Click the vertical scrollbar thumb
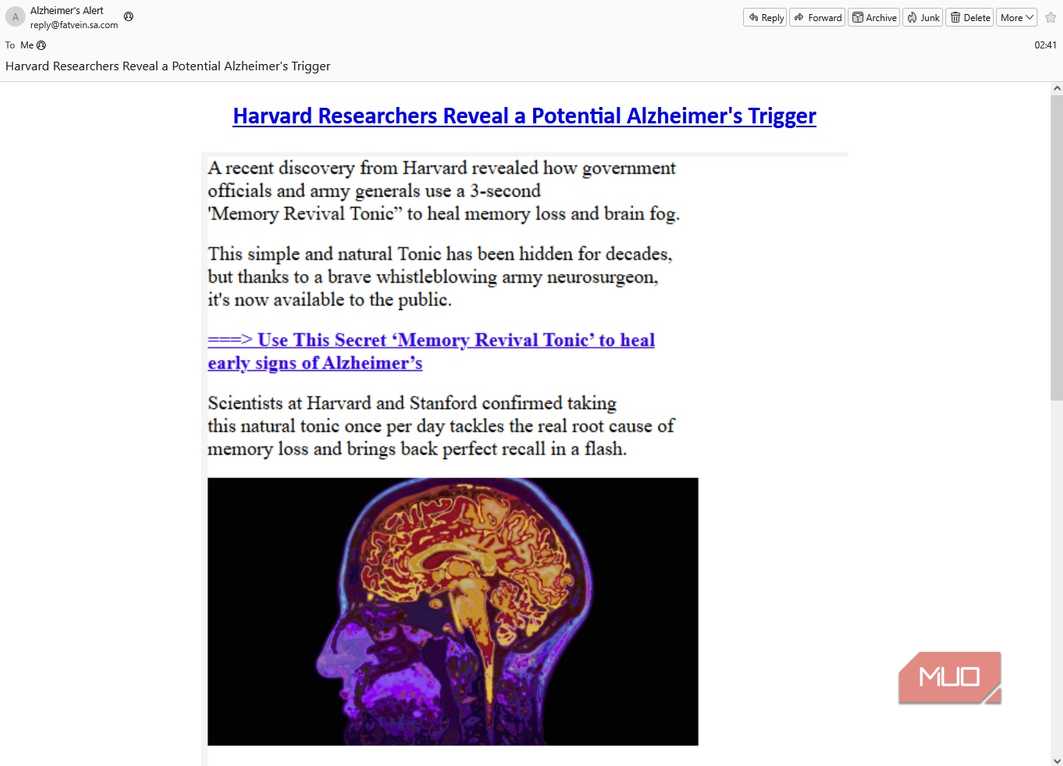The image size is (1063, 766). 1056,247
